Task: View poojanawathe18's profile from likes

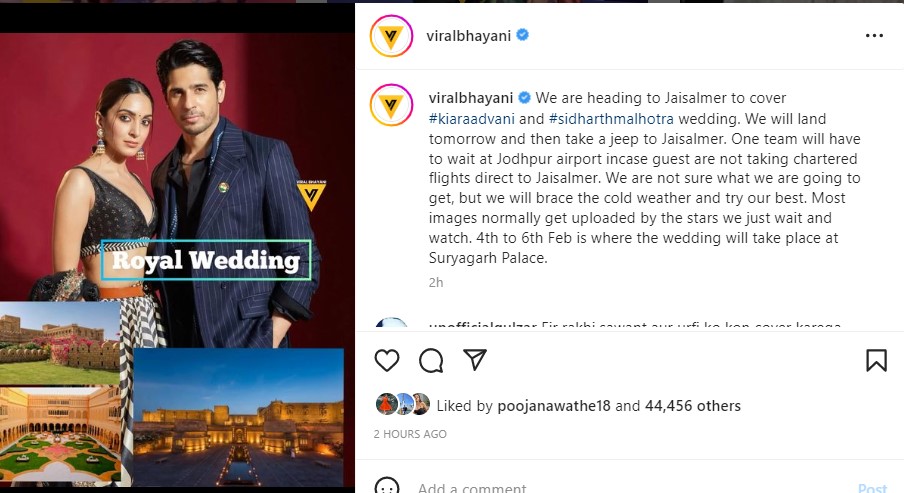Action: pos(553,406)
